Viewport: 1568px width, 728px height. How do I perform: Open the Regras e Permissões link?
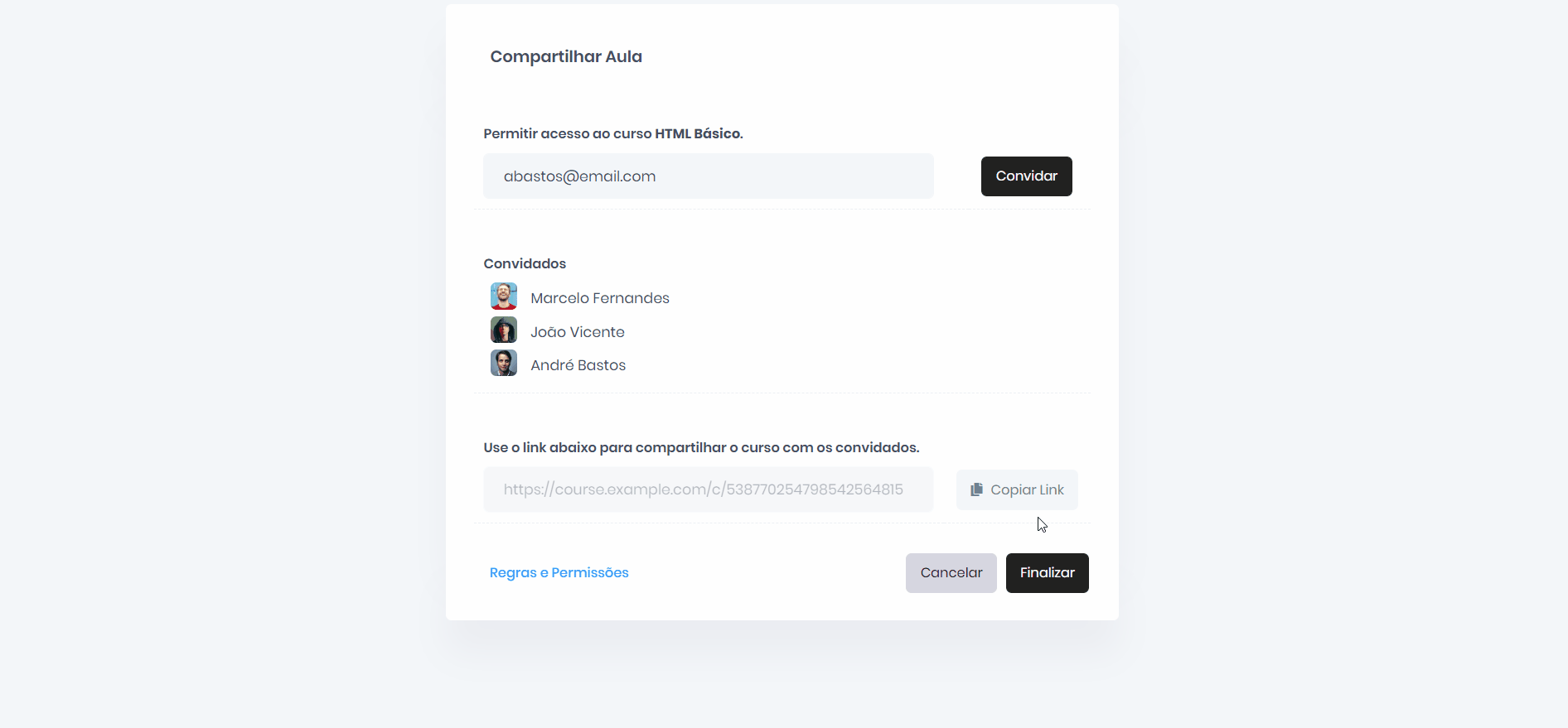click(x=559, y=573)
